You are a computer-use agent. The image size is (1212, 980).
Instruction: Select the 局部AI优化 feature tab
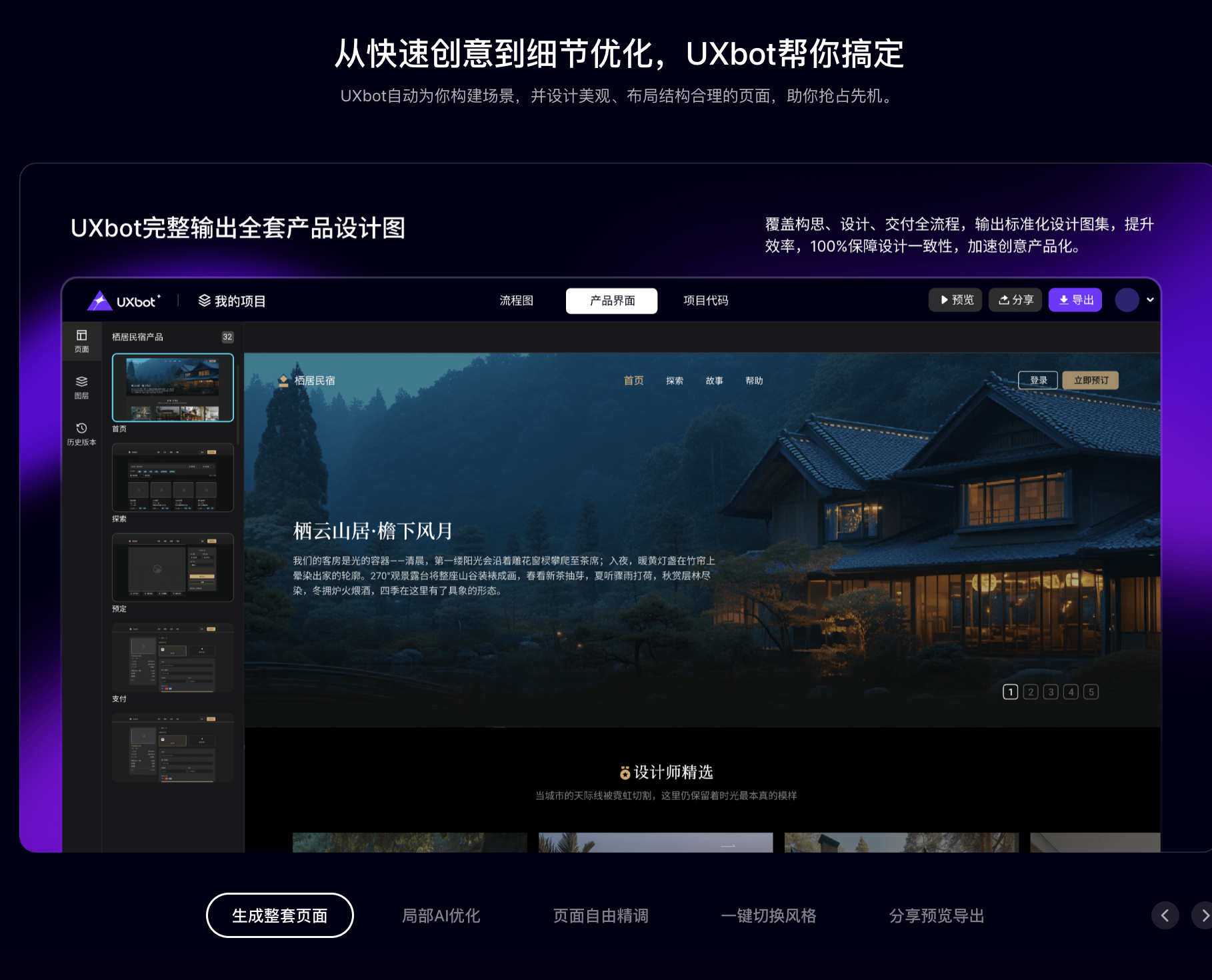441,915
